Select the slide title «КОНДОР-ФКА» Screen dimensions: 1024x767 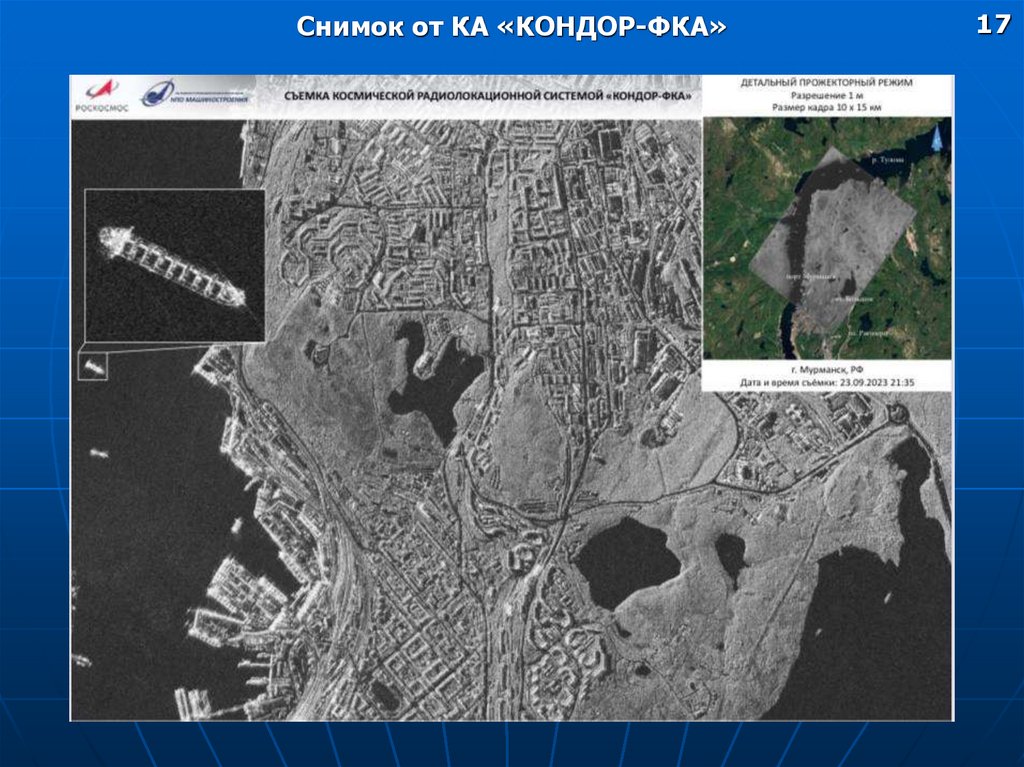point(511,28)
